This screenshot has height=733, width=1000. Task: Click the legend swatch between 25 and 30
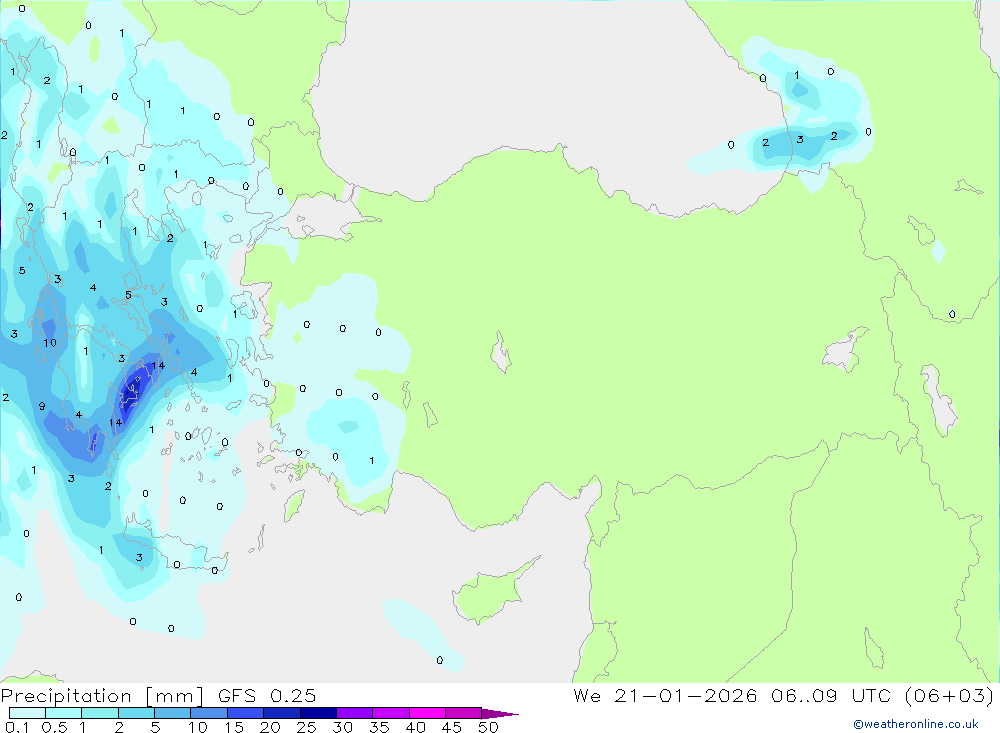[x=318, y=713]
